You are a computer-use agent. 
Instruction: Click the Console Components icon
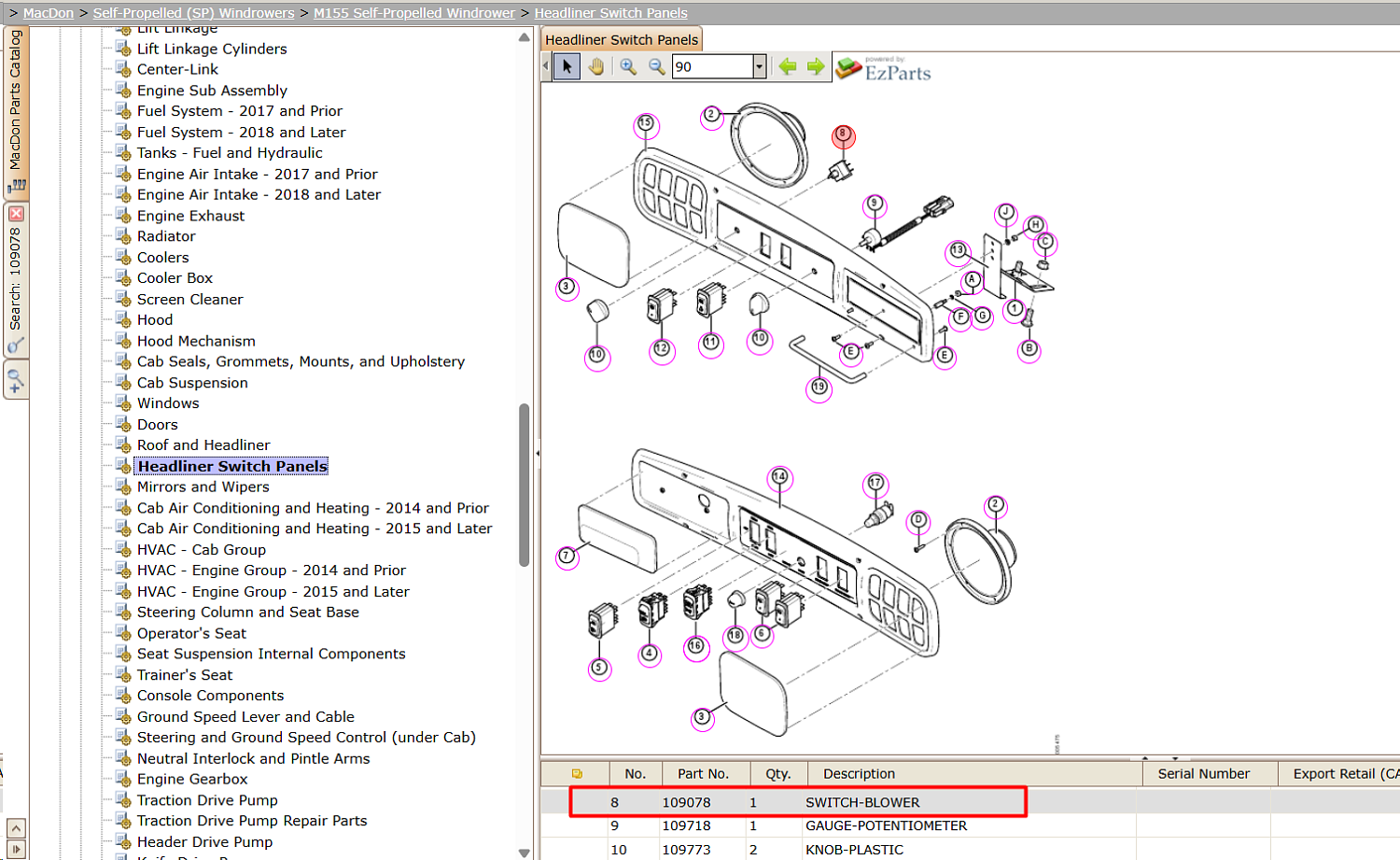pyautogui.click(x=123, y=696)
